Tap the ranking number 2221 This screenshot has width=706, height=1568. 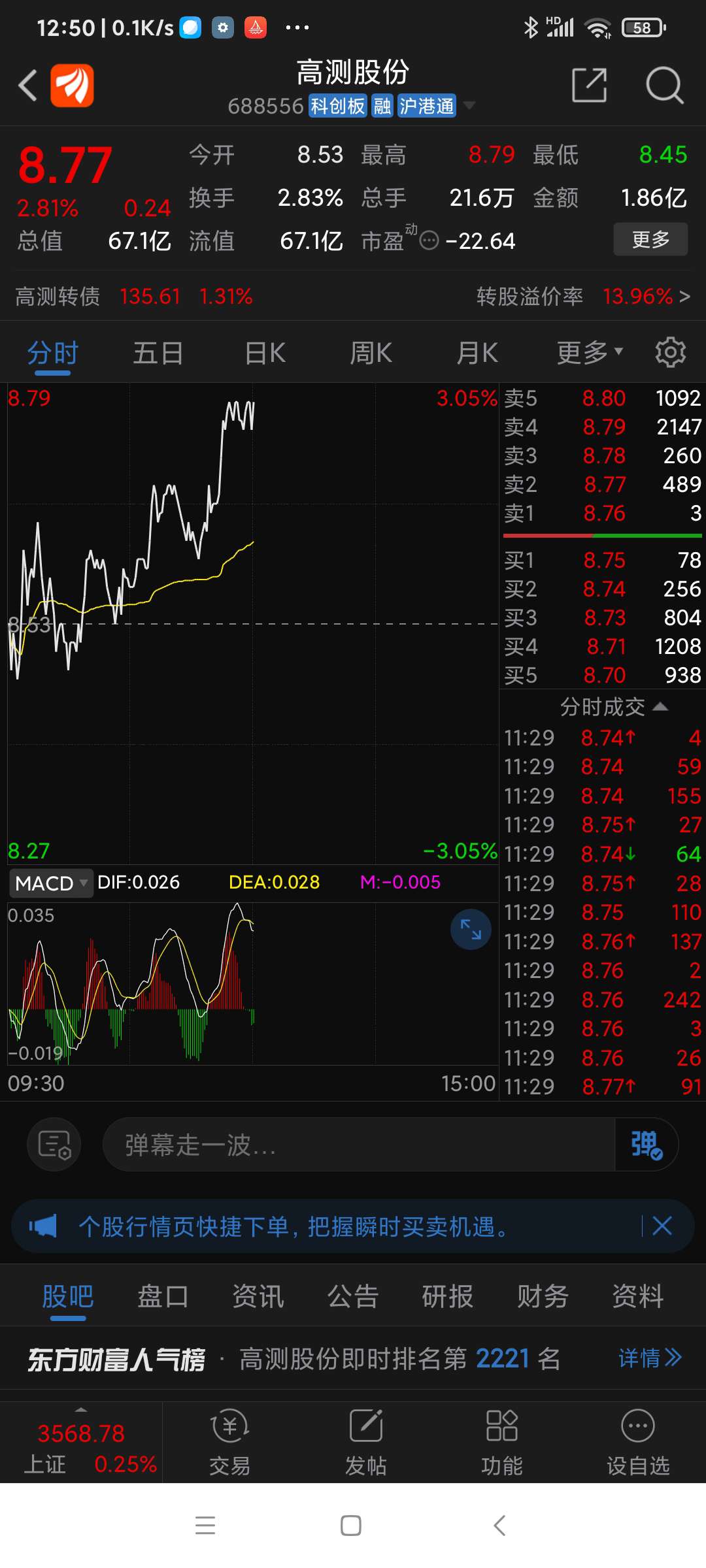click(x=503, y=1358)
